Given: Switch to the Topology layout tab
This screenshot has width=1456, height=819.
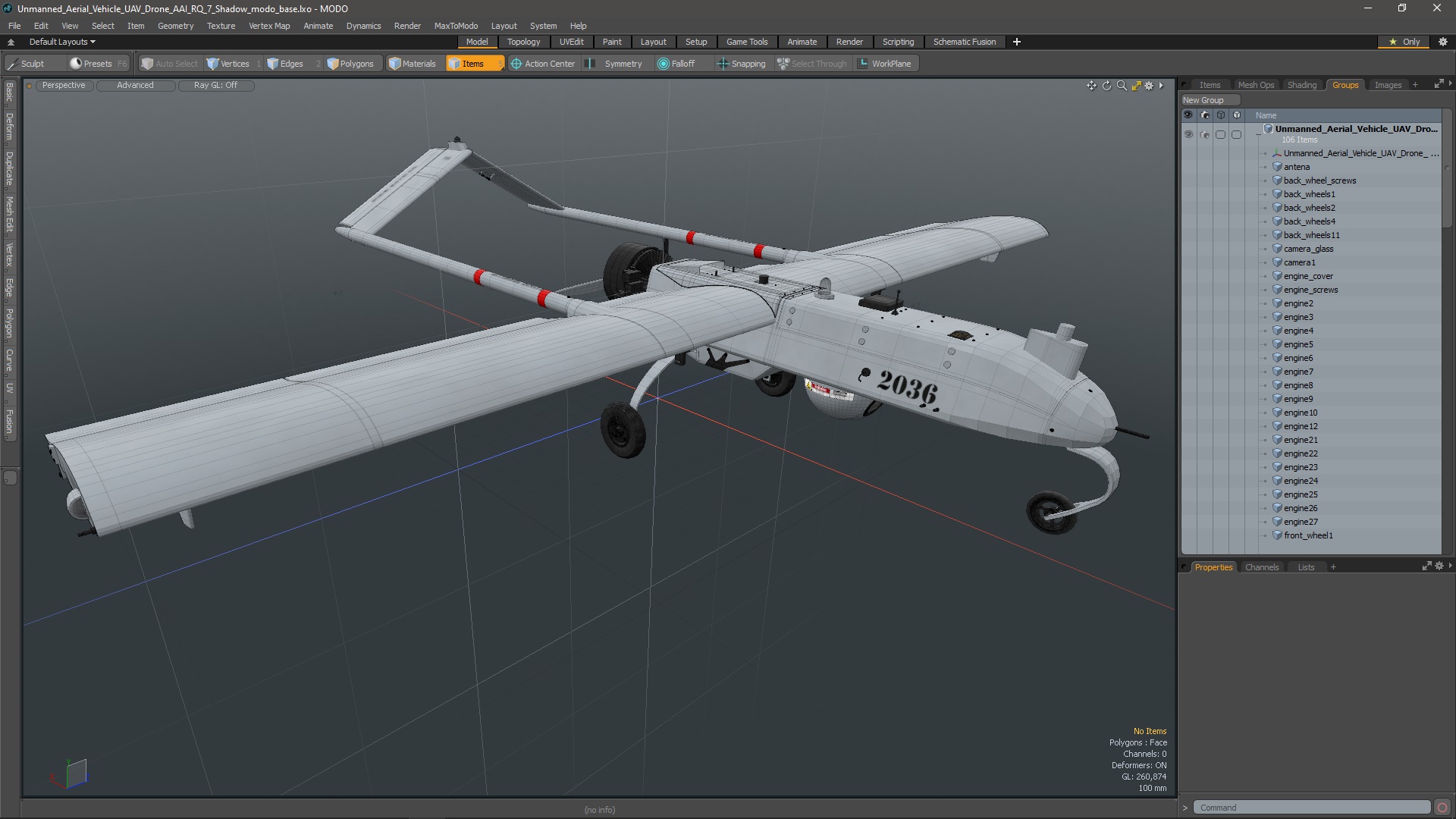Looking at the screenshot, I should point(523,42).
